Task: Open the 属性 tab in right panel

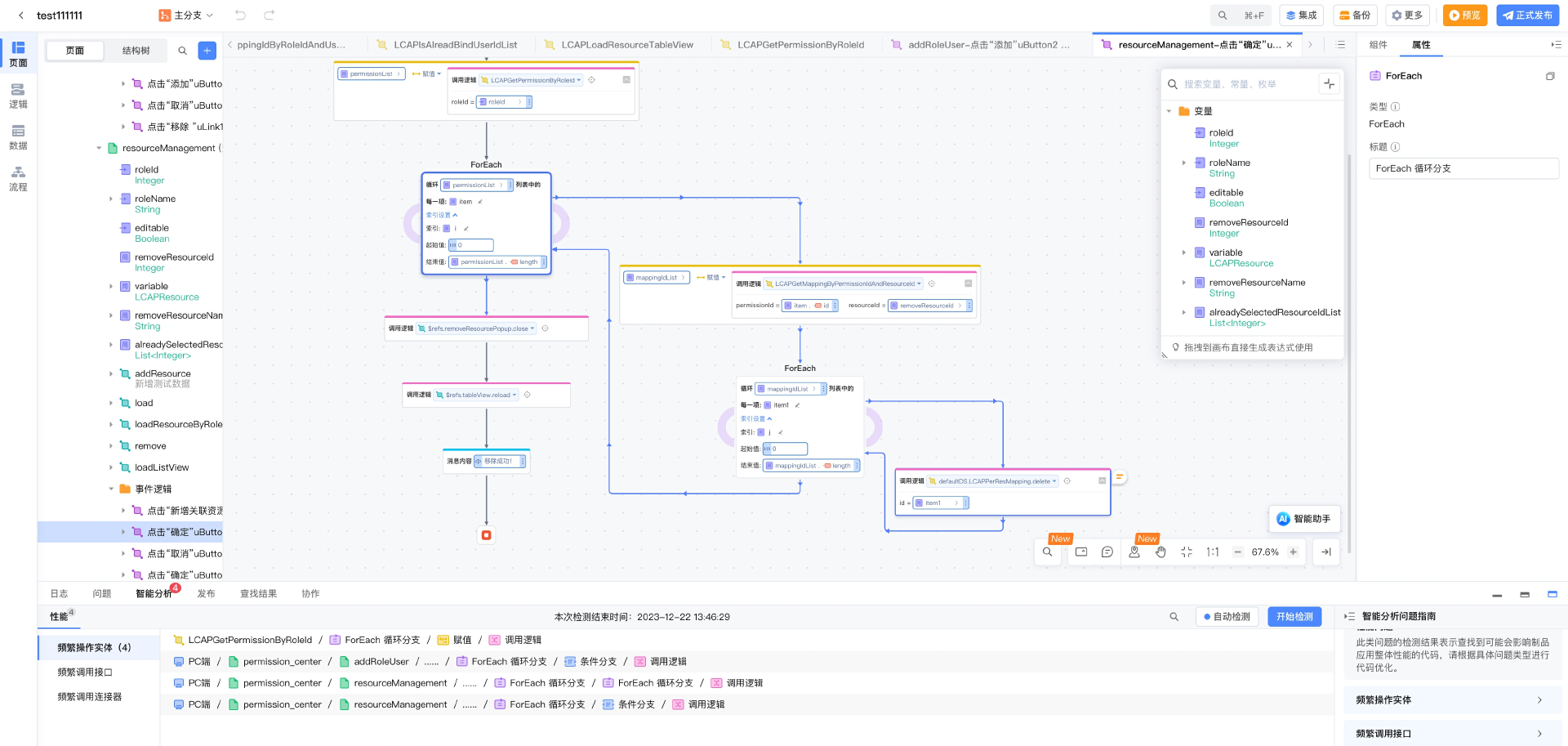Action: (x=1421, y=45)
